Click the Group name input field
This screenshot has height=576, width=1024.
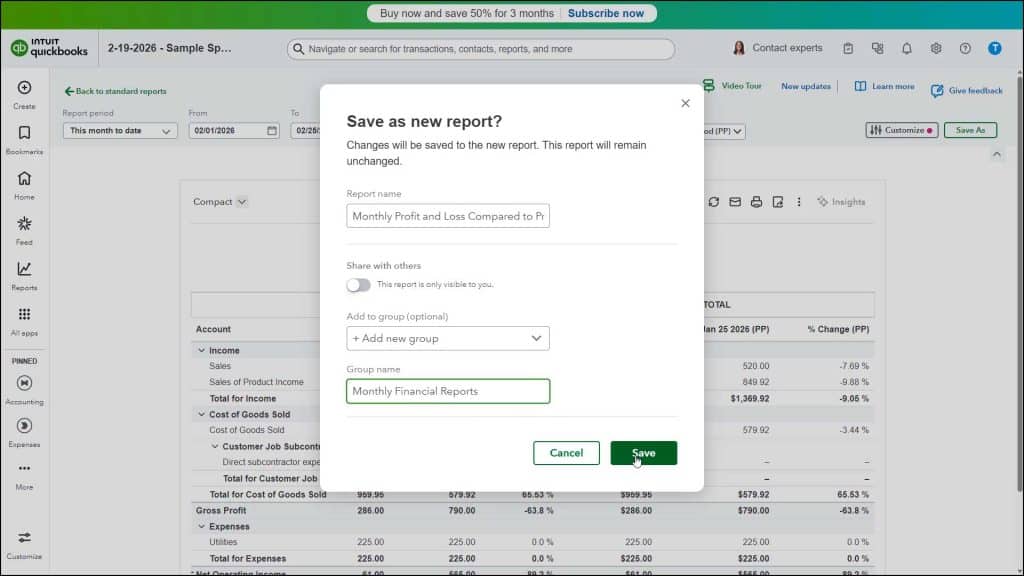447,391
